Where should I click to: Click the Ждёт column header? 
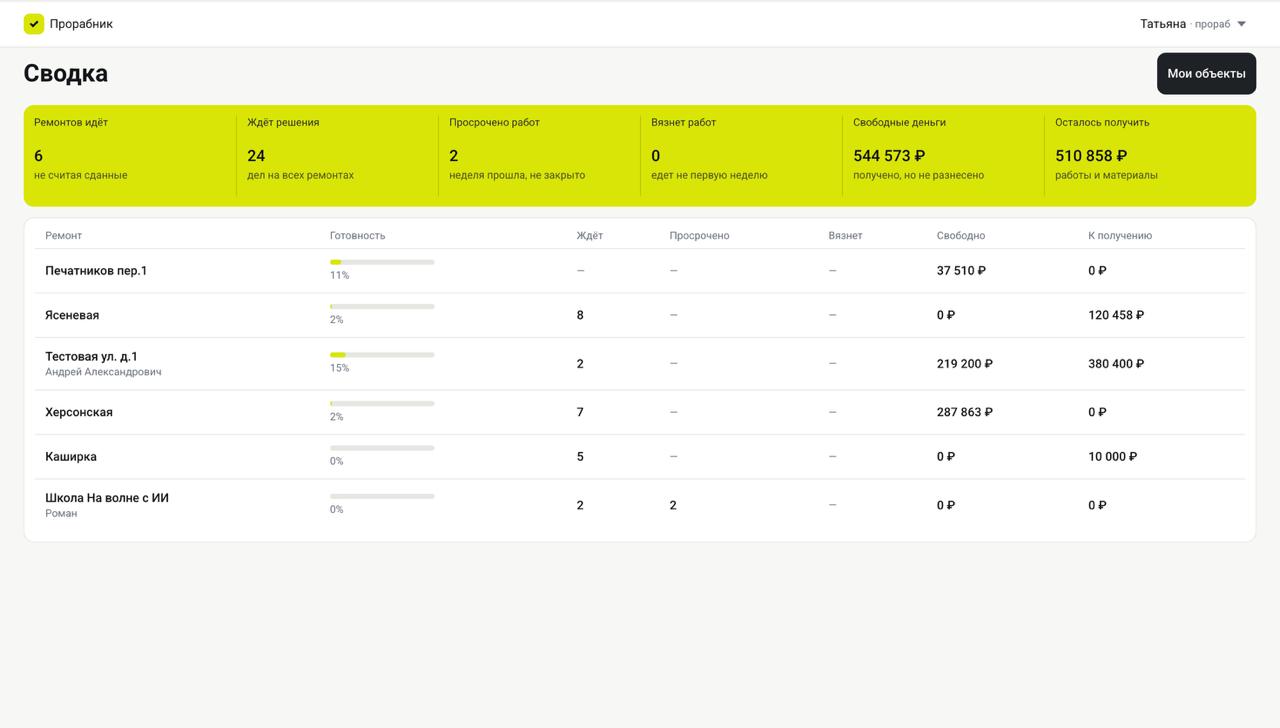(590, 236)
